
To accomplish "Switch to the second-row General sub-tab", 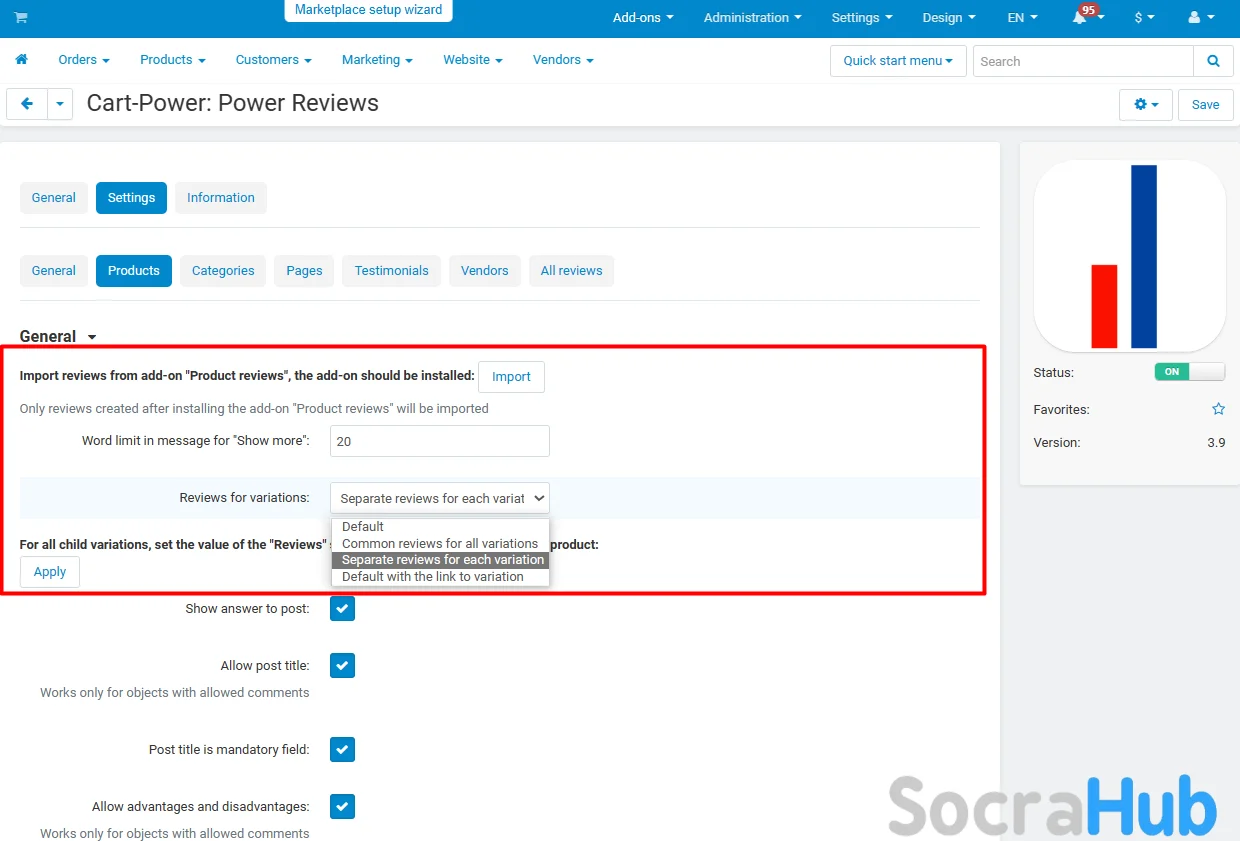I will [54, 271].
